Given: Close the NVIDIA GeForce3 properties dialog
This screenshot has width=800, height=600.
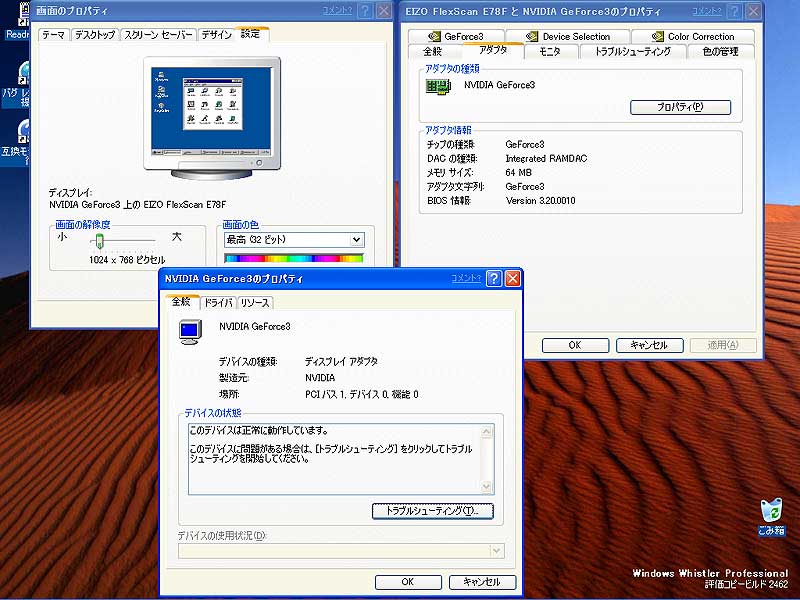Looking at the screenshot, I should (x=512, y=279).
